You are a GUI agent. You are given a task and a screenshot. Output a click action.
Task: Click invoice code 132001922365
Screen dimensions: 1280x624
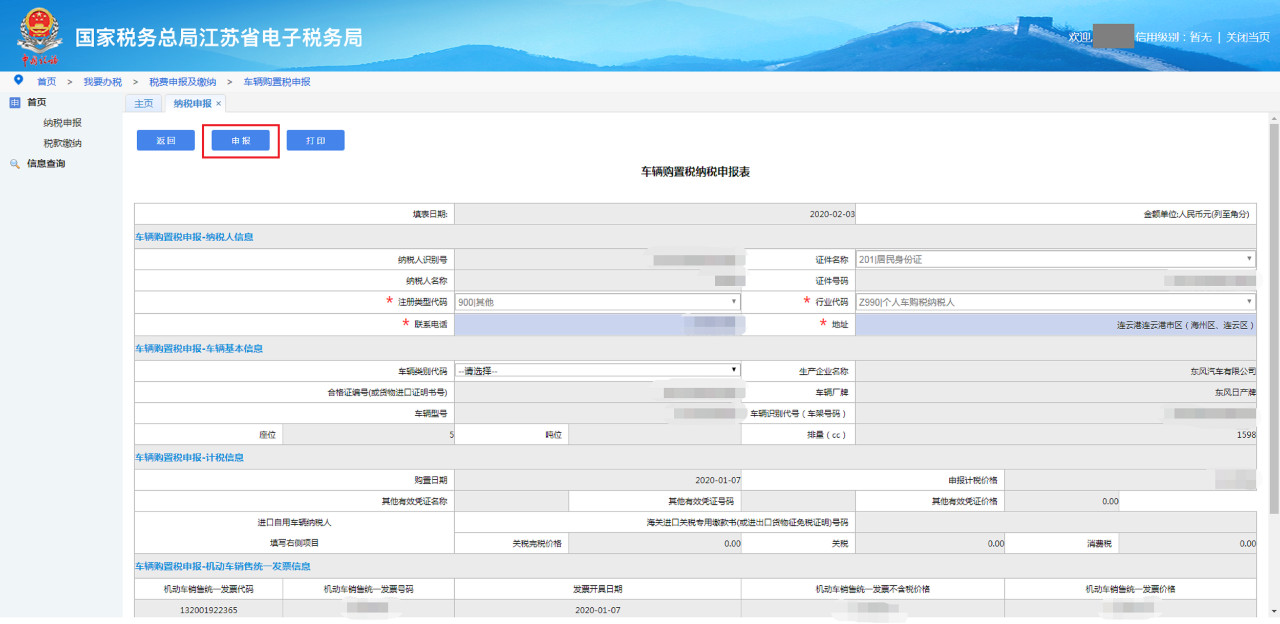pos(208,609)
